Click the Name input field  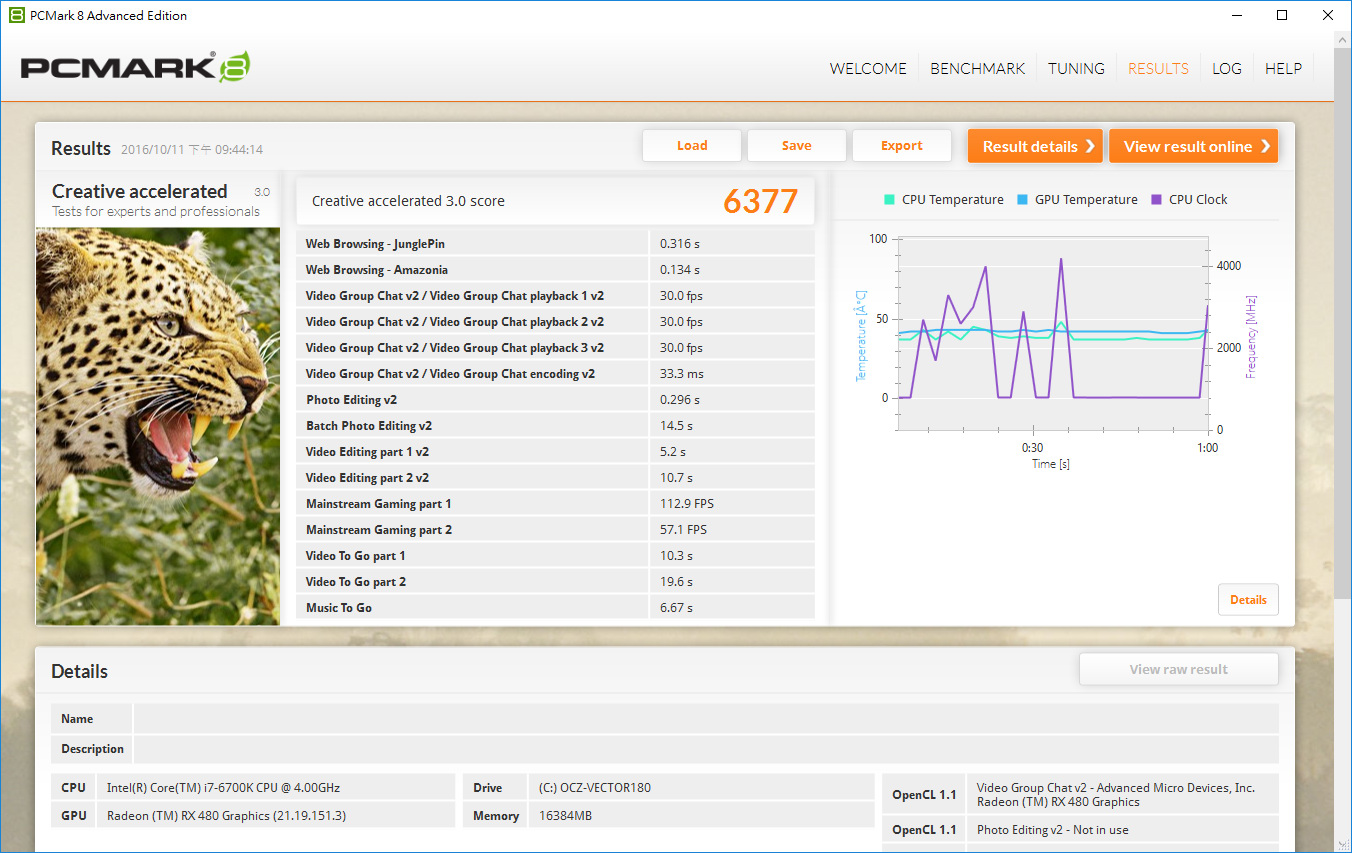pos(705,719)
